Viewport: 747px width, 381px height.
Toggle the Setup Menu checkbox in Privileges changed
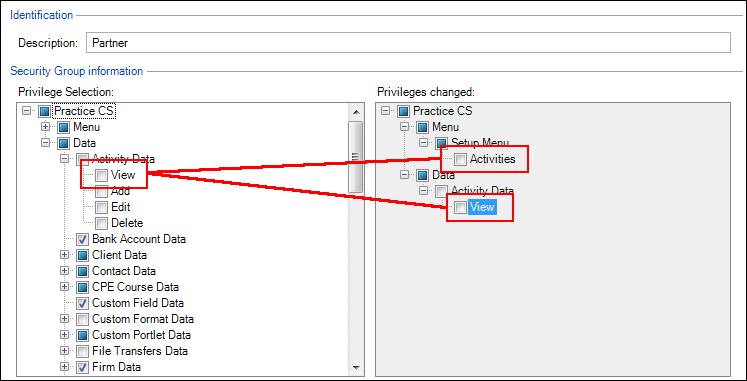tap(442, 143)
